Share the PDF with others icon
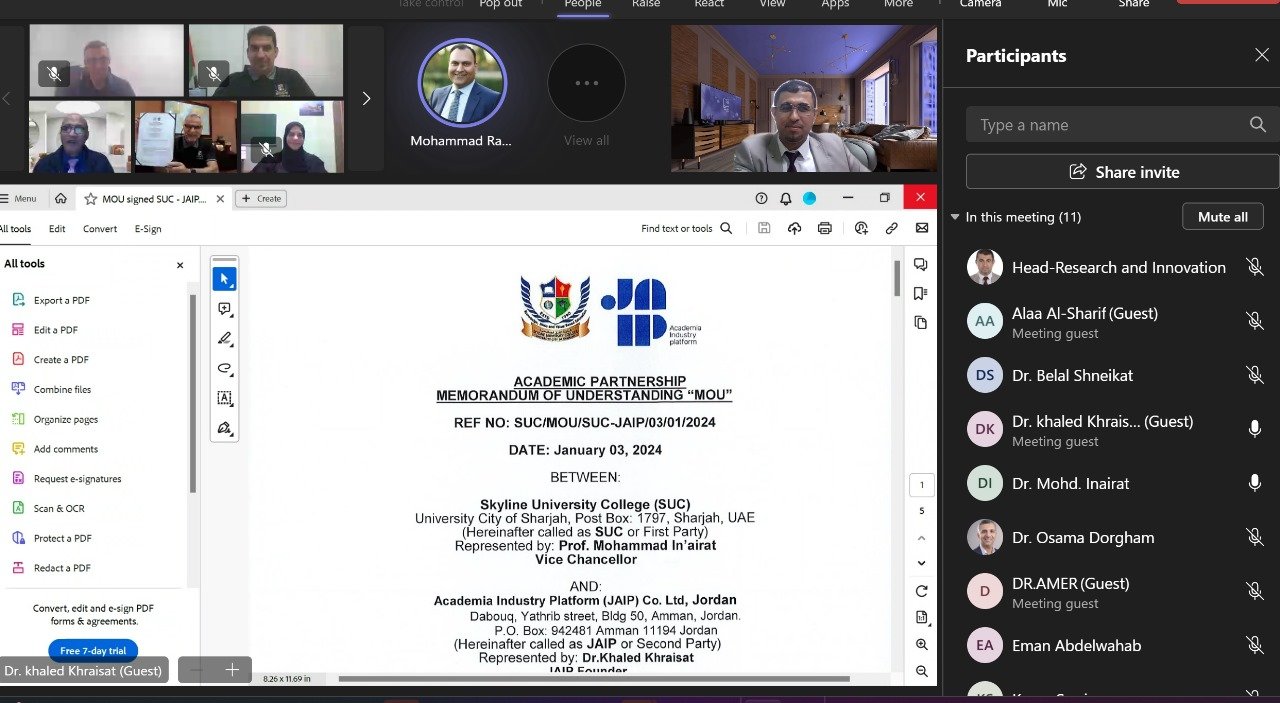1280x703 pixels. 861,228
